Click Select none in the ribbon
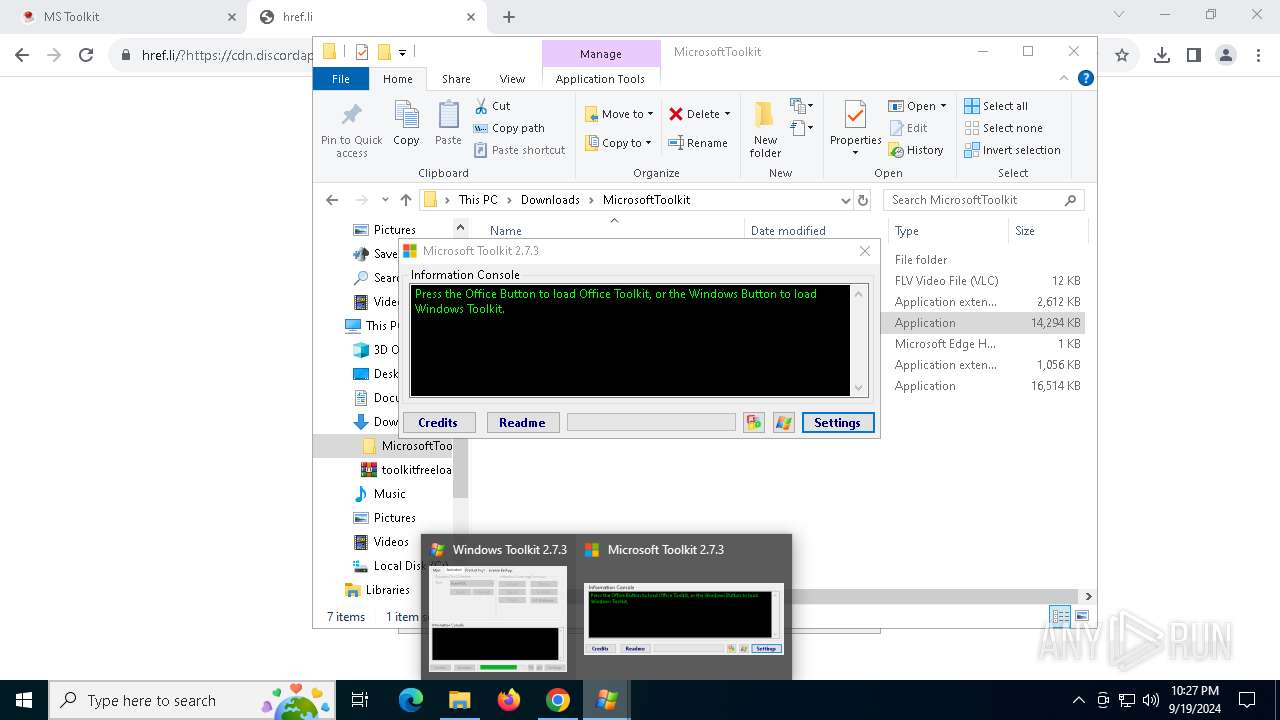The width and height of the screenshot is (1280, 720). coord(1003,128)
